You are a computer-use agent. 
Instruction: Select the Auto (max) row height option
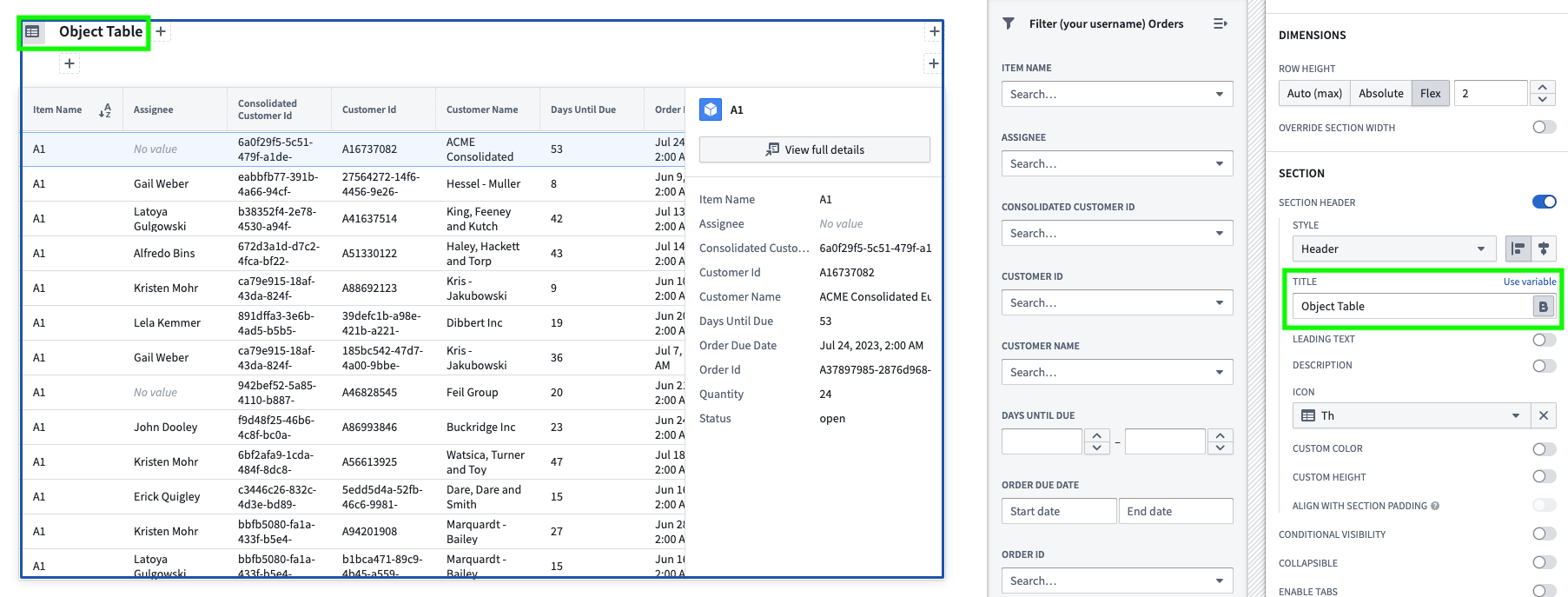[1314, 94]
